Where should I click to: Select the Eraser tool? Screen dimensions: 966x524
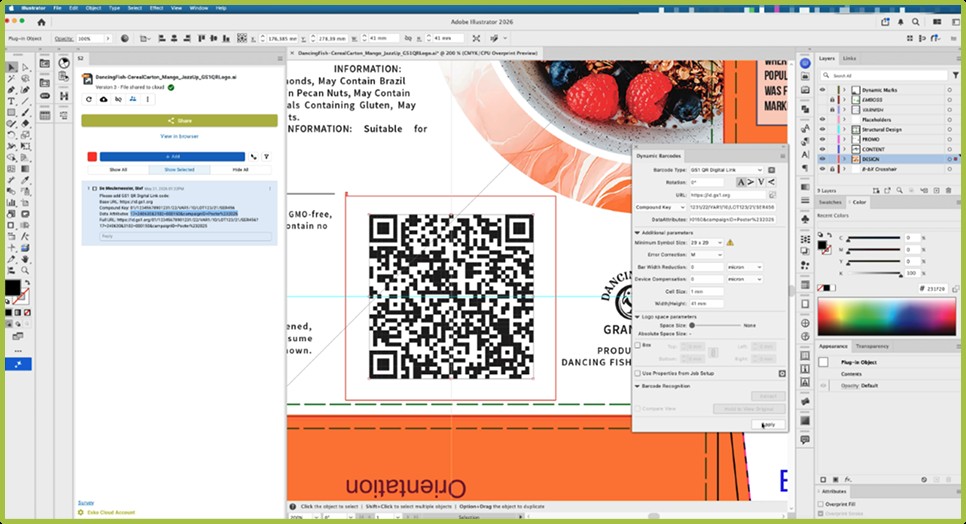coord(25,124)
